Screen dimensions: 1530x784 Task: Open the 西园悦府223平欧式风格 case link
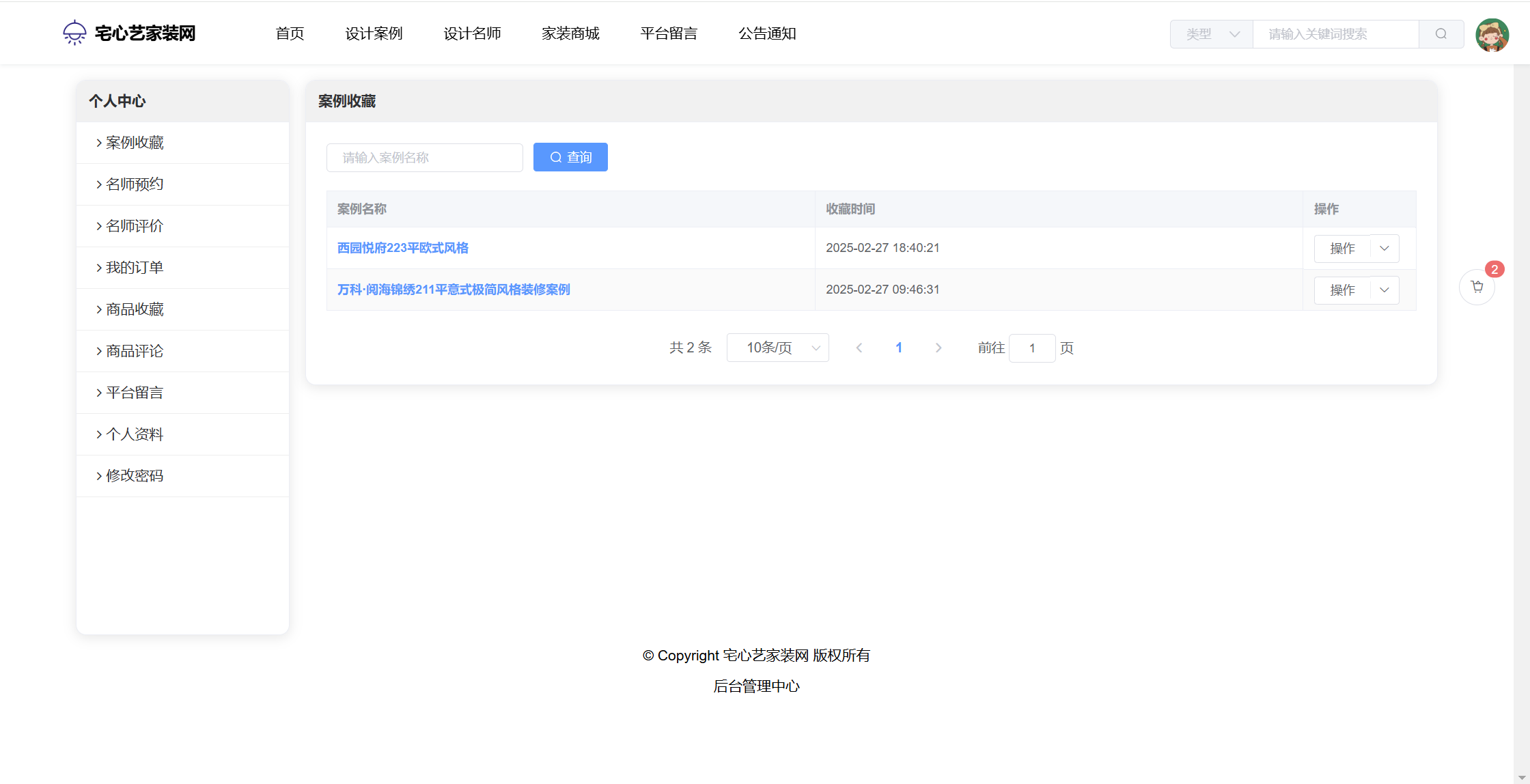tap(403, 248)
